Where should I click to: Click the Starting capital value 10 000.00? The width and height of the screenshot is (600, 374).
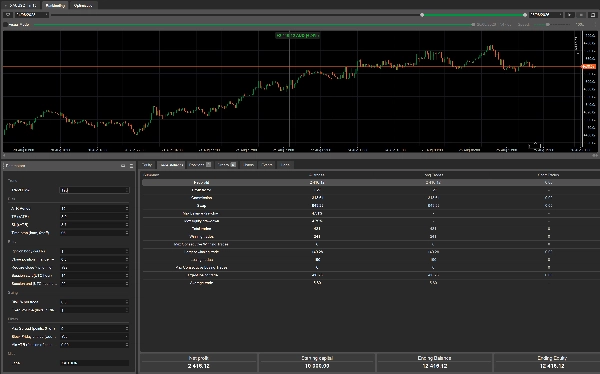tap(317, 366)
